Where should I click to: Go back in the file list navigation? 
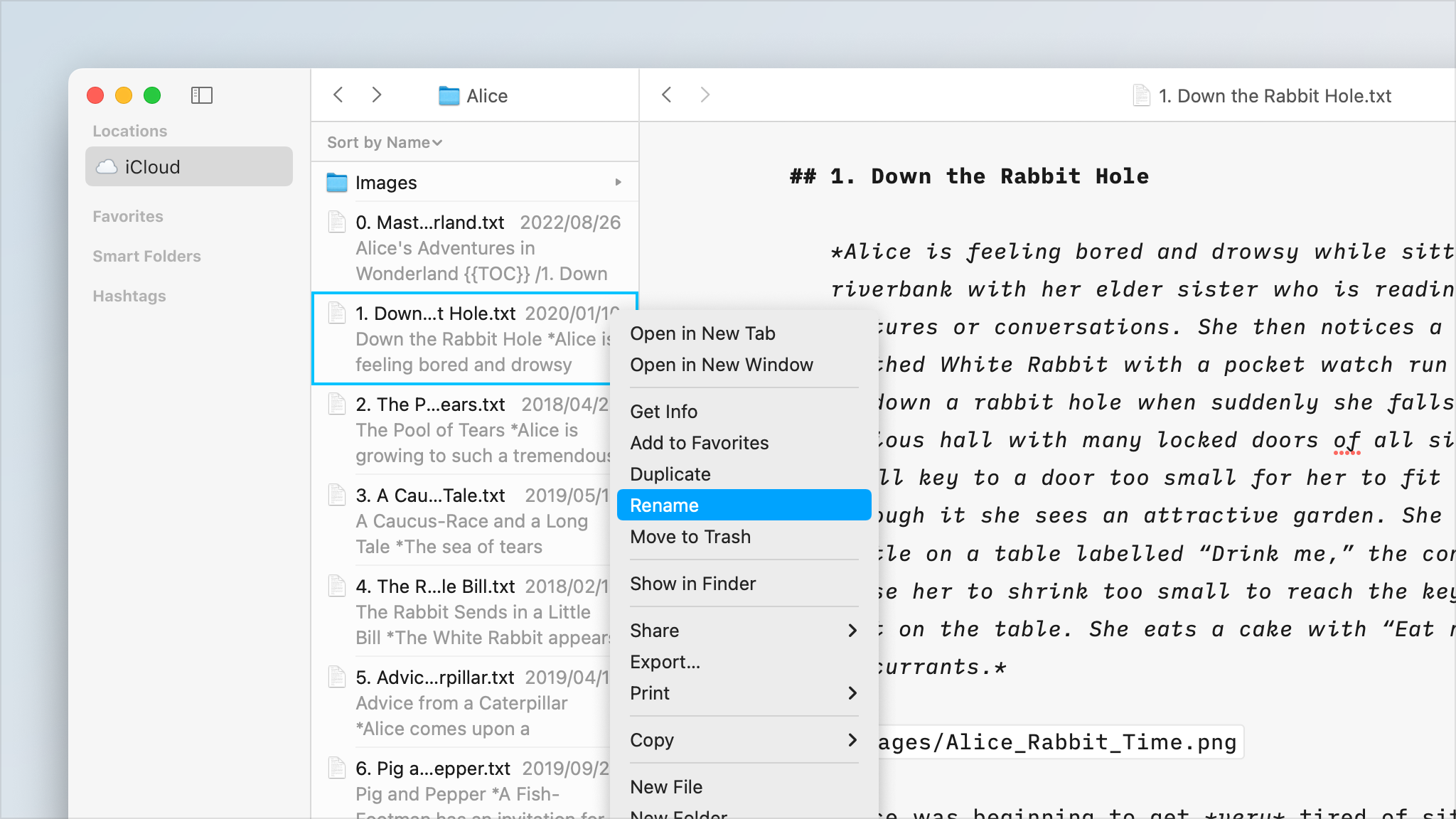coord(338,95)
